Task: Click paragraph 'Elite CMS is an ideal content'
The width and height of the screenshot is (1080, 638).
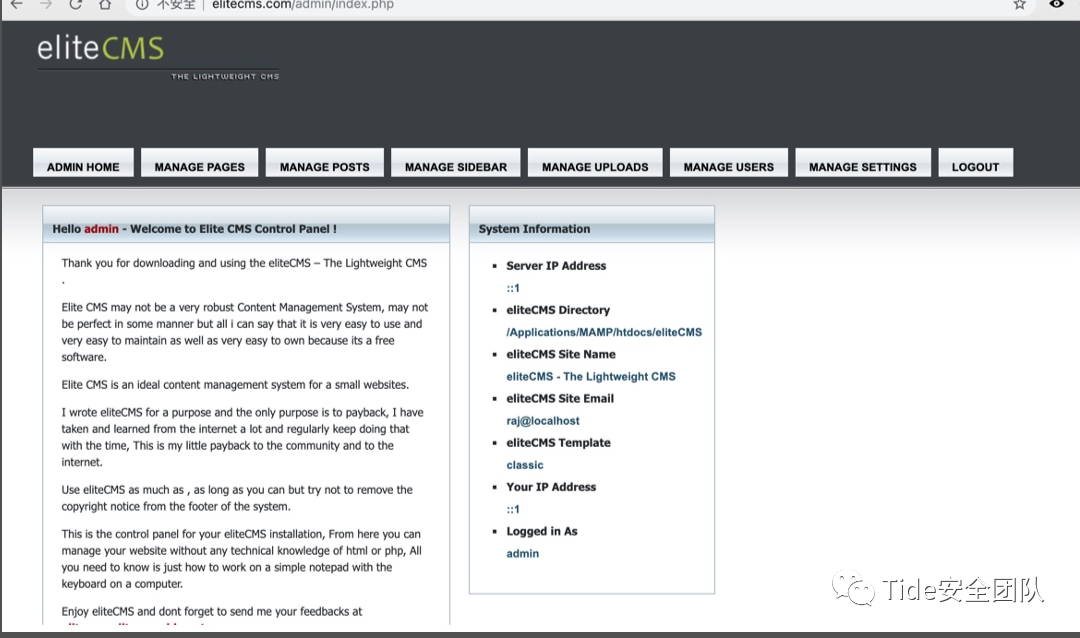Action: (235, 384)
